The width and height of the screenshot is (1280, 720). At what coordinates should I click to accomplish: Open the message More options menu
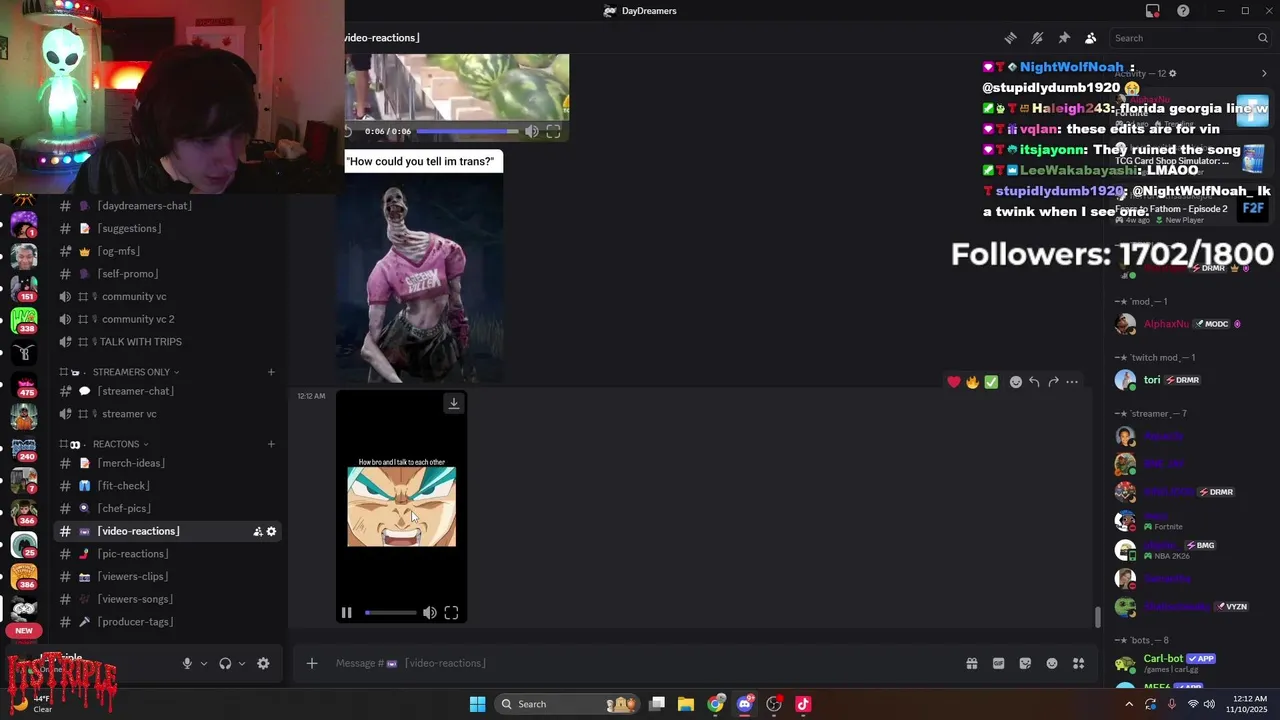coord(1072,382)
